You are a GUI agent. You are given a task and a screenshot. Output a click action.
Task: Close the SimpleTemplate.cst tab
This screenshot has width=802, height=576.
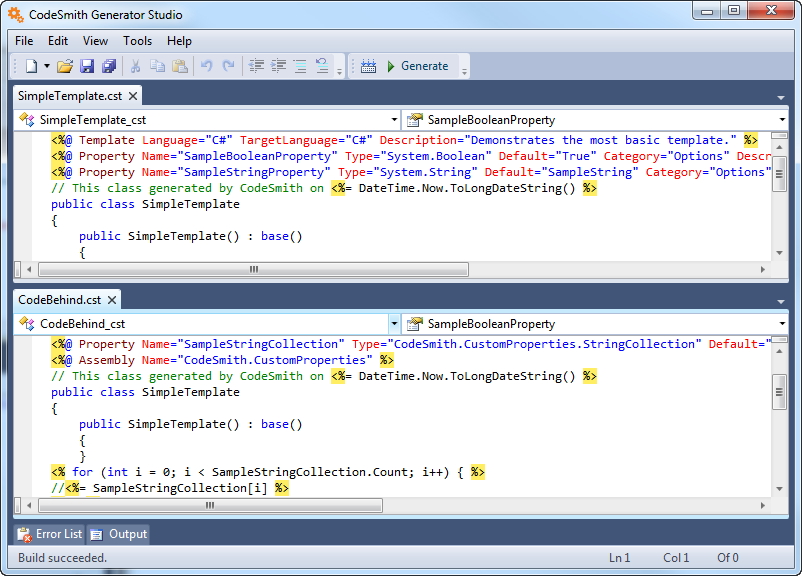click(x=133, y=96)
